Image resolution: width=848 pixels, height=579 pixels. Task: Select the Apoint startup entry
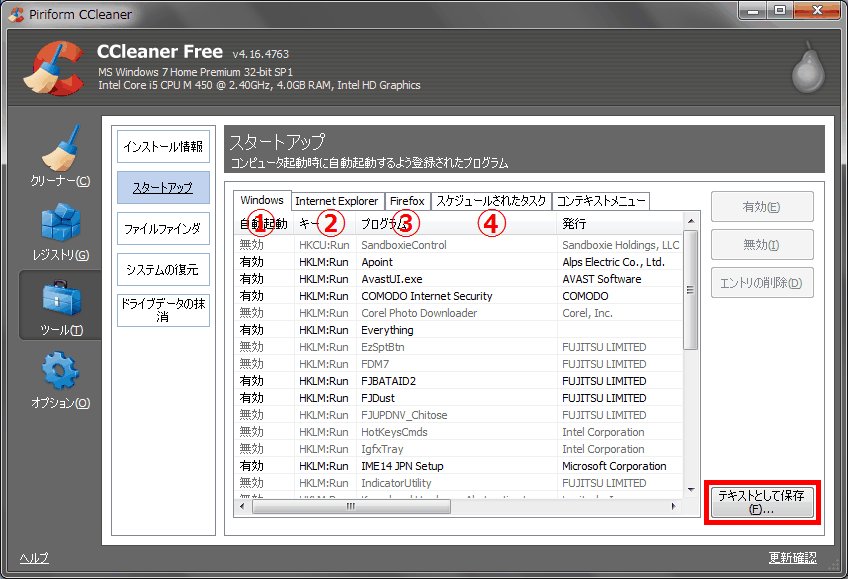coord(459,262)
